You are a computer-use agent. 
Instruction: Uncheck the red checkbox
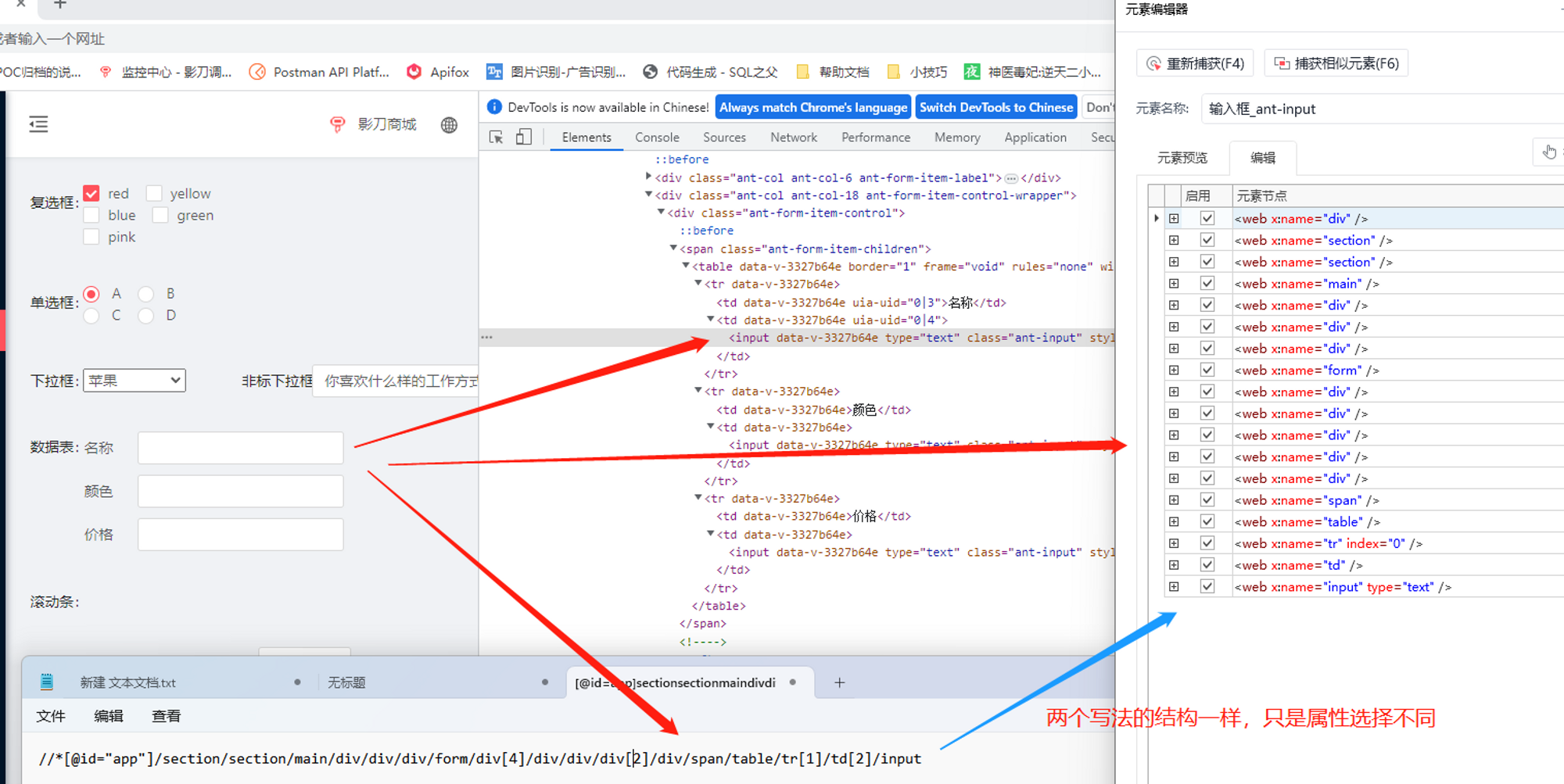pos(91,193)
